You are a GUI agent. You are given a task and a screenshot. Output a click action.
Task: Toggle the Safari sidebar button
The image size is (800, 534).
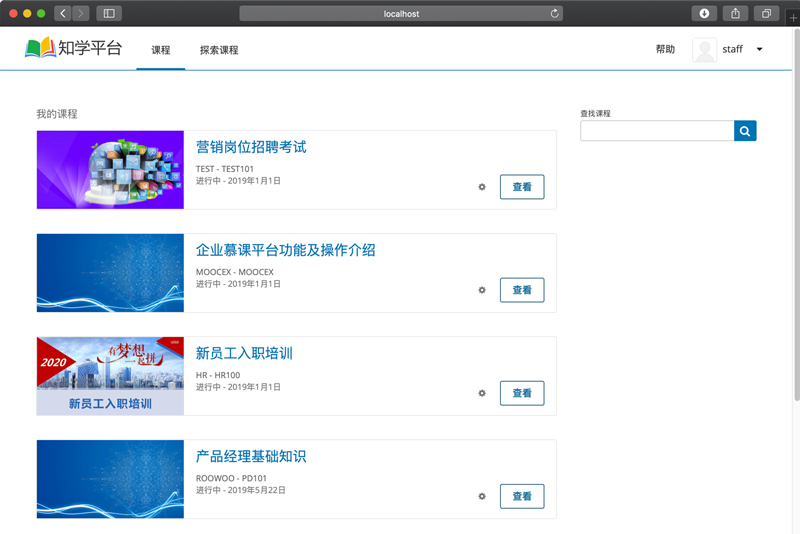tap(108, 13)
